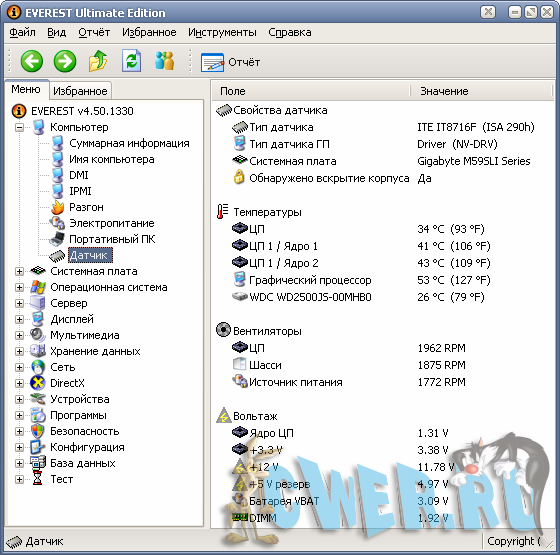
Task: Click the green Forward arrow icon
Action: [x=65, y=61]
